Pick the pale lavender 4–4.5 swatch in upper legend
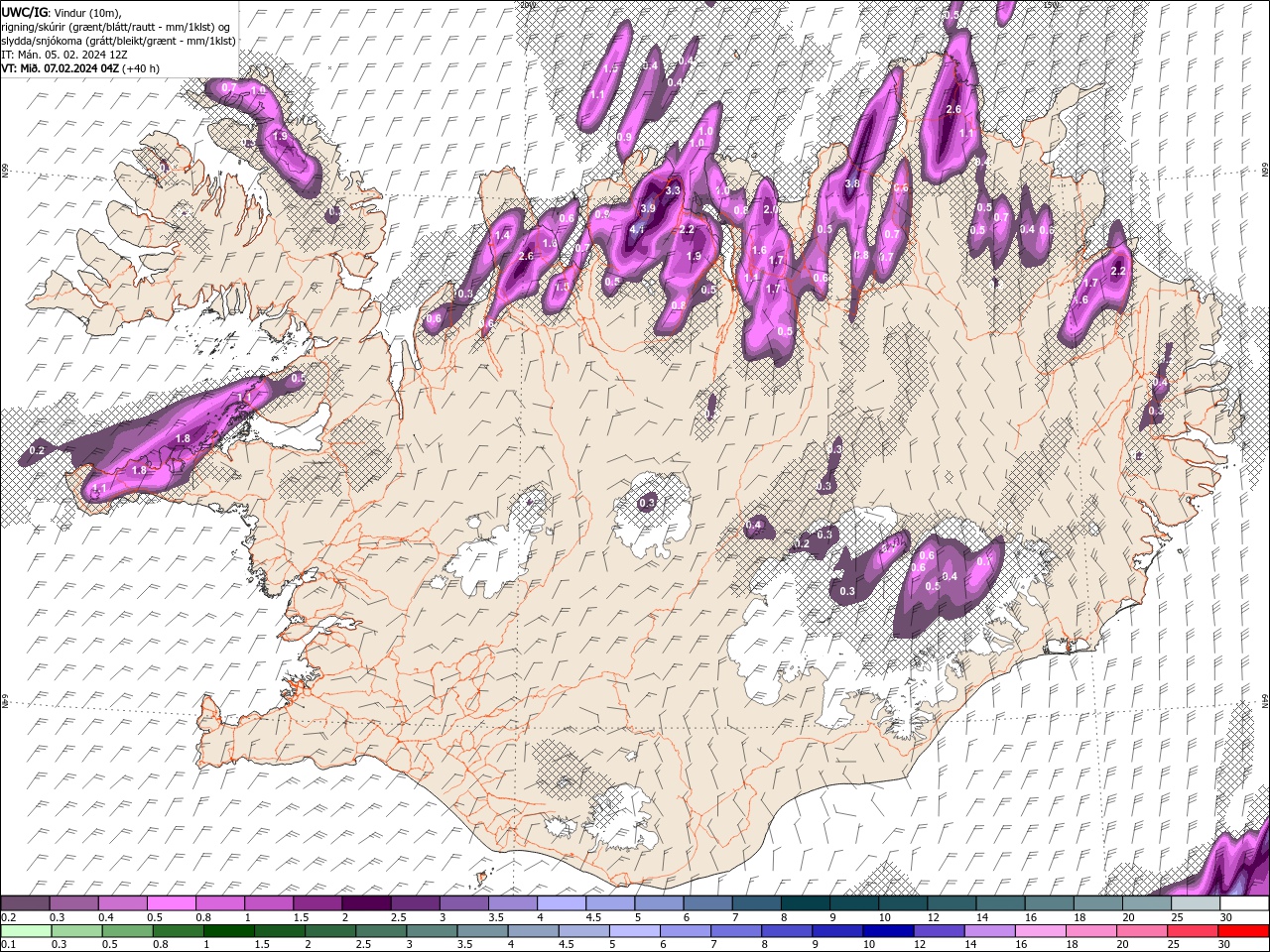The height and width of the screenshot is (952, 1270). tap(561, 903)
